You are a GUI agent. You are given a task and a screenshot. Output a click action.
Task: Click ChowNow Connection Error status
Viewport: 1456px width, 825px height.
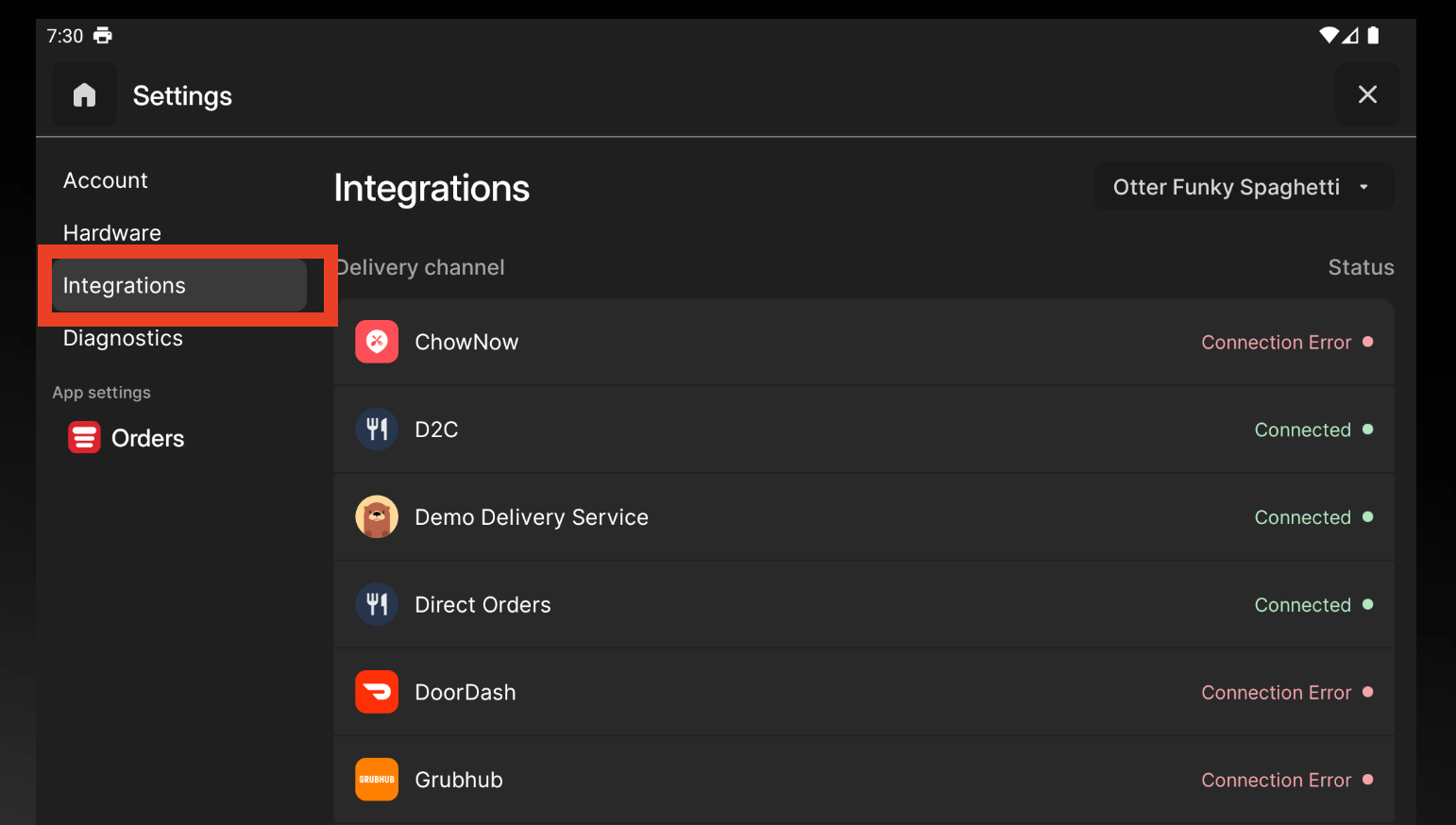point(1276,343)
